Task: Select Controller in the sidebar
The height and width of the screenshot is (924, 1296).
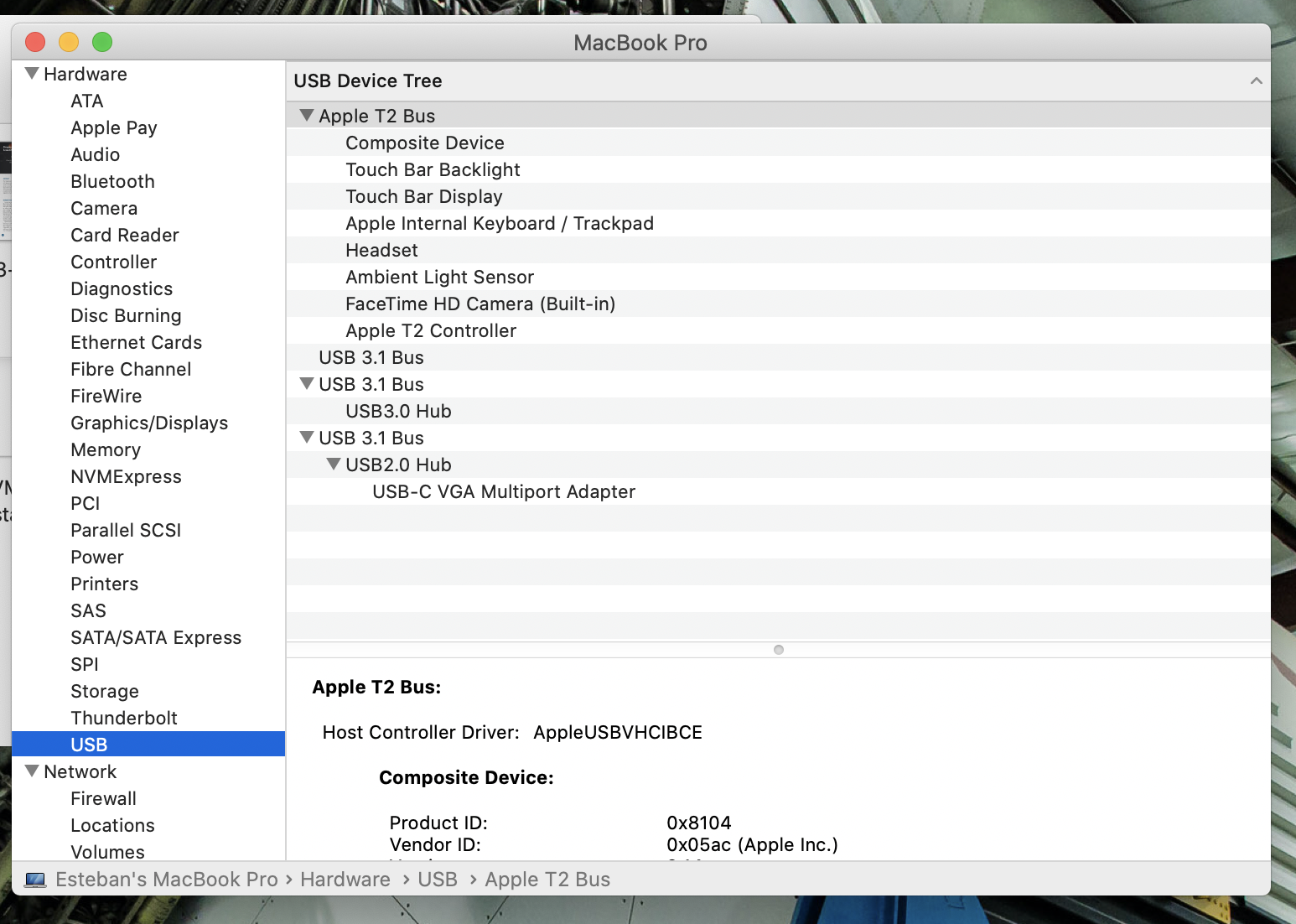Action: pos(114,262)
